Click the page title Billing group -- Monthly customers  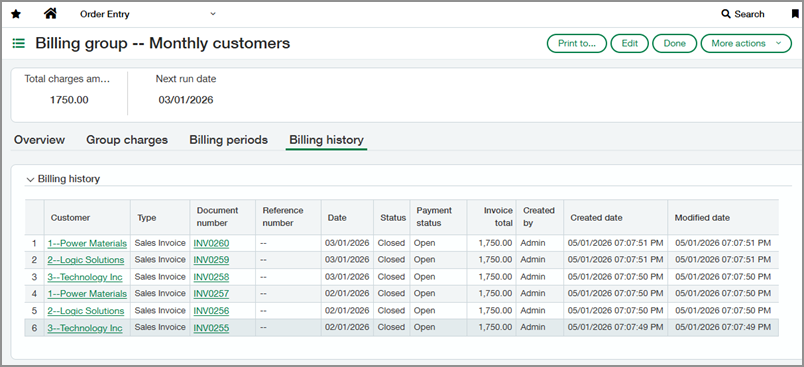click(x=163, y=44)
